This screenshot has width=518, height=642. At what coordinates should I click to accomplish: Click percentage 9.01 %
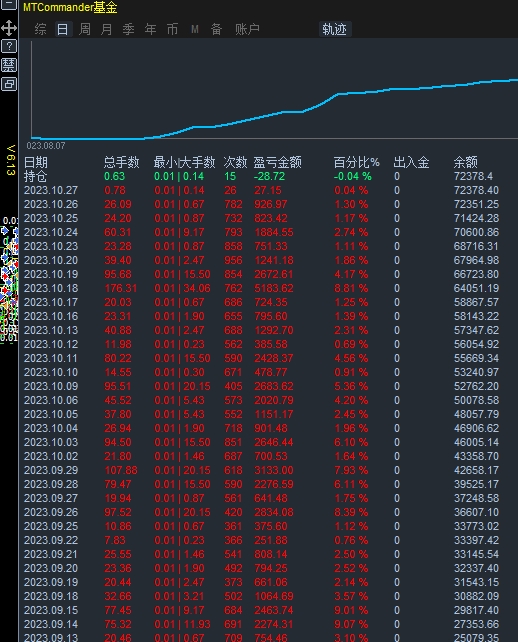pos(351,610)
